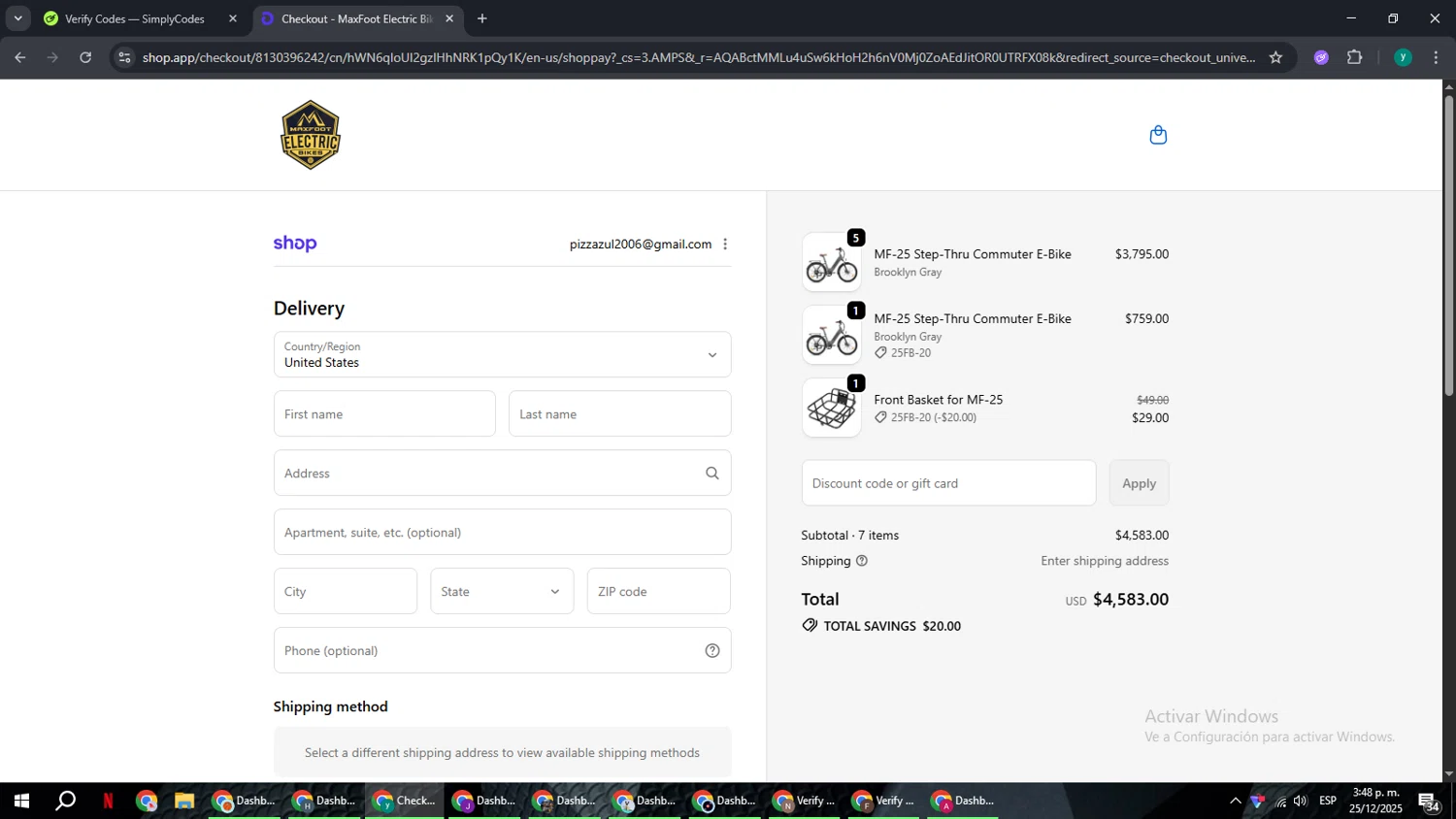Click the Front Basket for MF-25 title
1456x819 pixels.
(x=938, y=400)
